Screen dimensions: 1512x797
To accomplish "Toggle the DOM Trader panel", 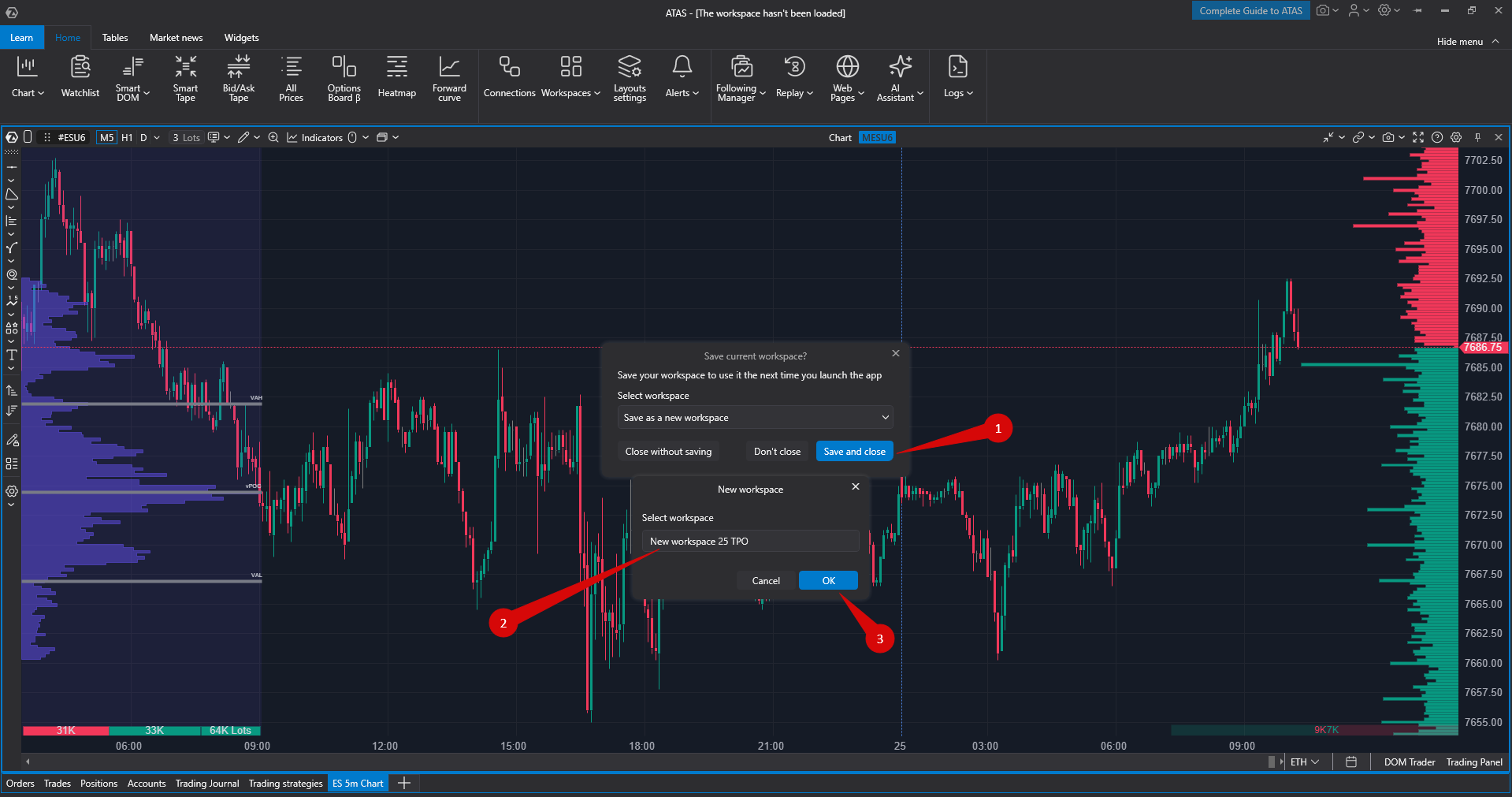I will pos(1410,762).
